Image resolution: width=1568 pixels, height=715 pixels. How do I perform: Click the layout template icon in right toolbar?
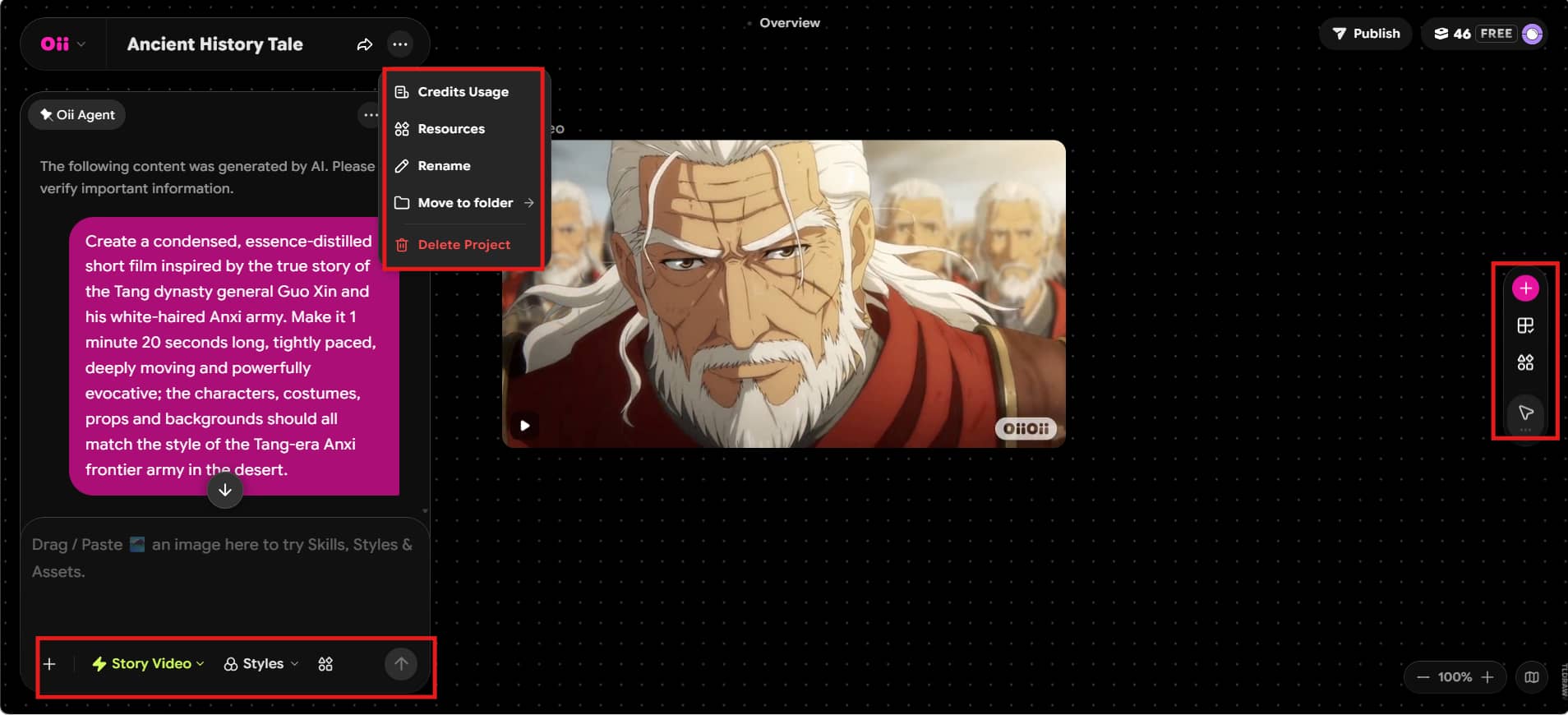[x=1525, y=325]
